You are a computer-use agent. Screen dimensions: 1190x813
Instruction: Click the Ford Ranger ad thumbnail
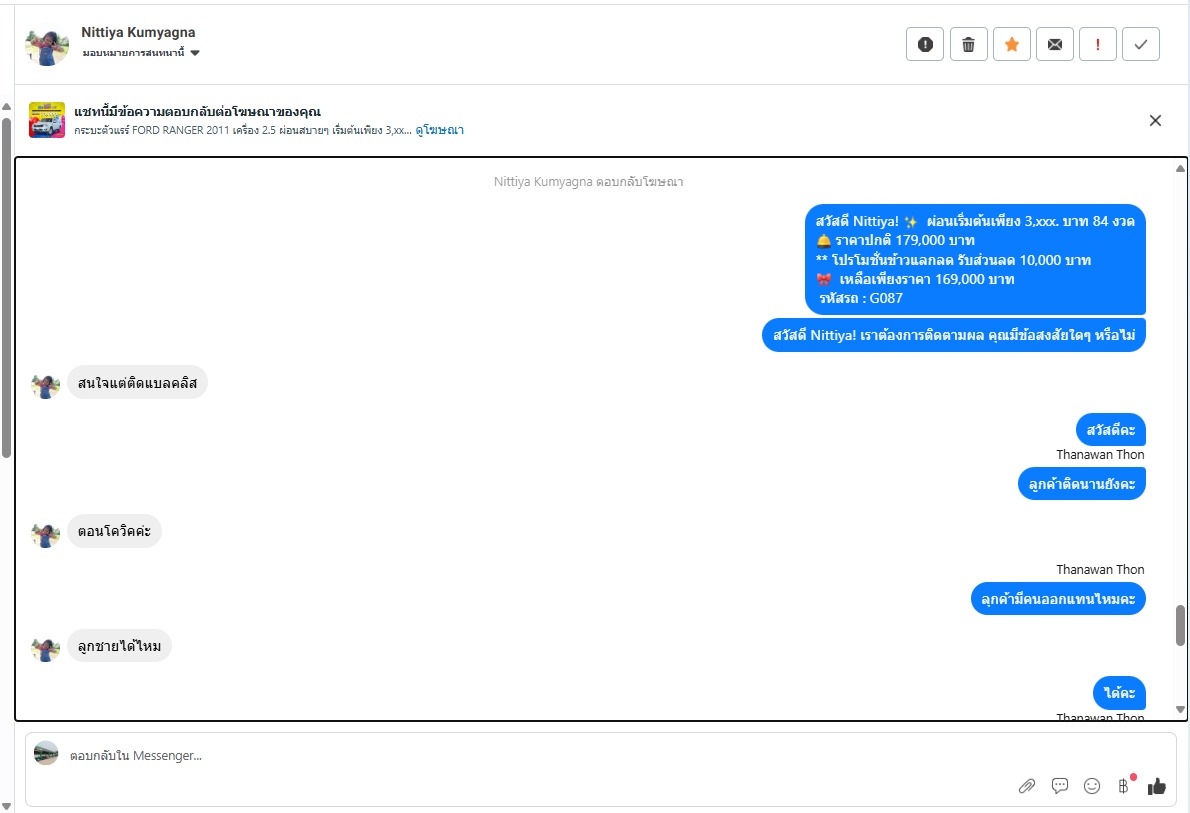coord(47,120)
